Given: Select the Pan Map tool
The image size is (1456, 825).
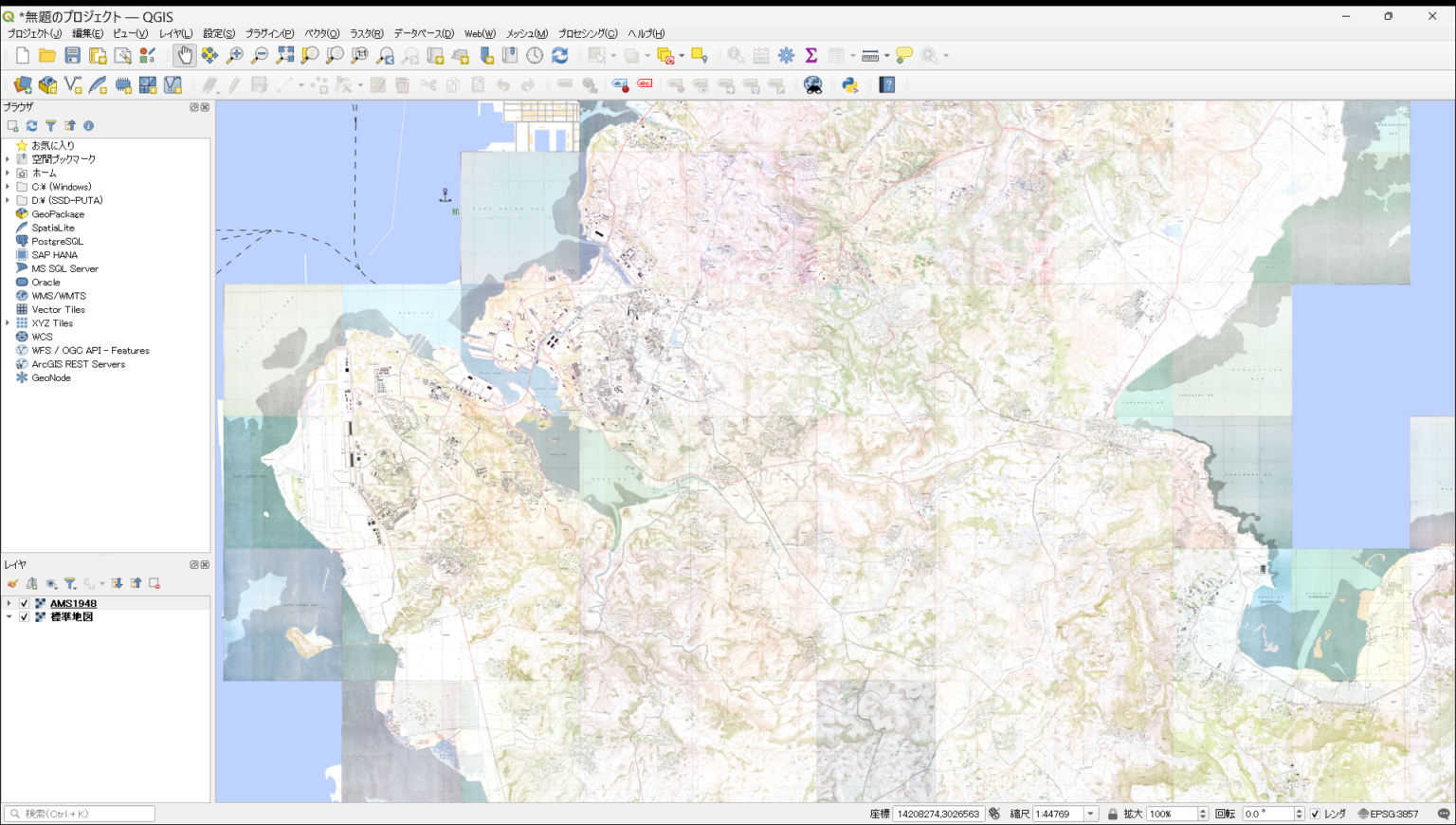Looking at the screenshot, I should (x=185, y=55).
